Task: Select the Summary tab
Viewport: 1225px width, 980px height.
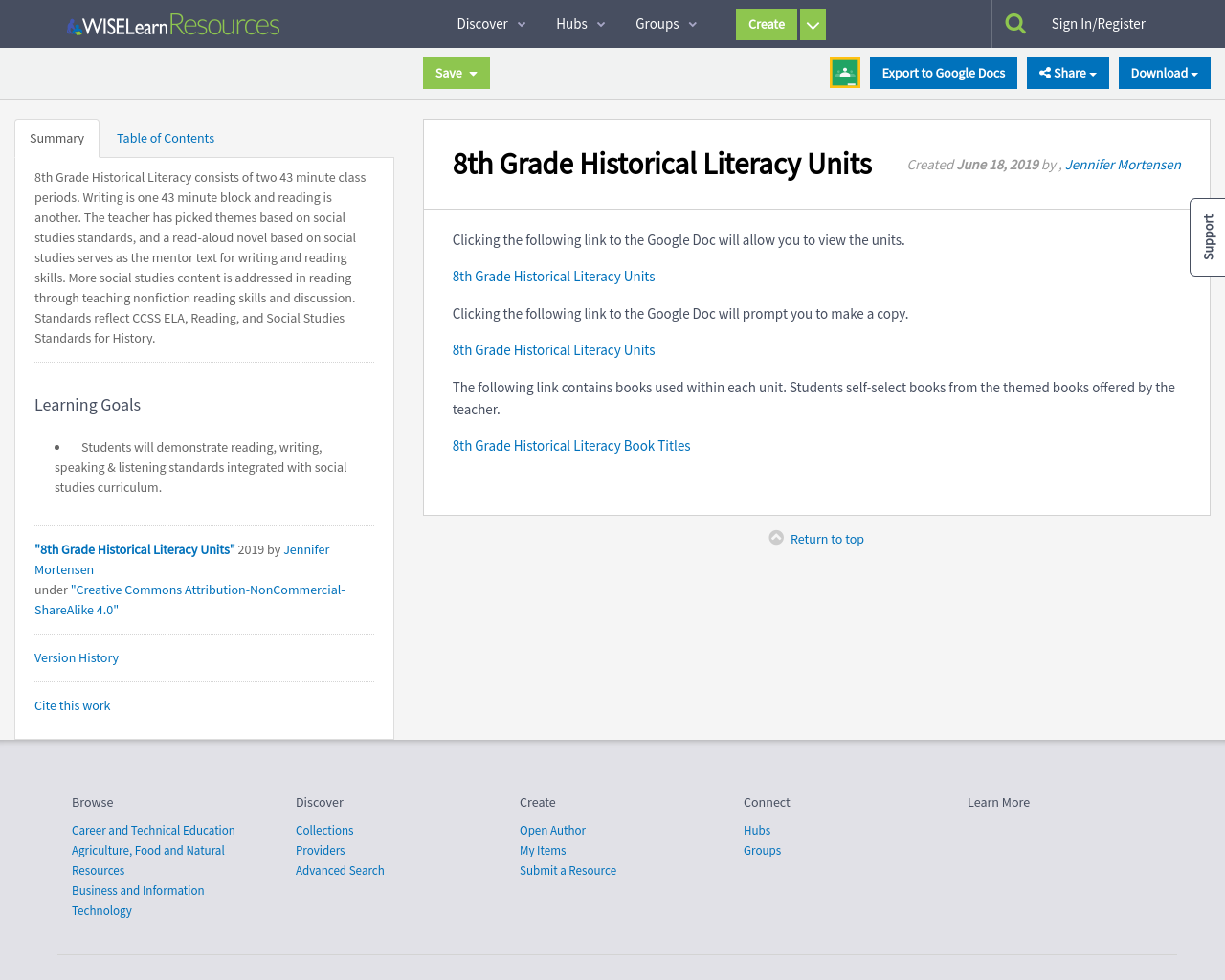Action: [x=56, y=137]
